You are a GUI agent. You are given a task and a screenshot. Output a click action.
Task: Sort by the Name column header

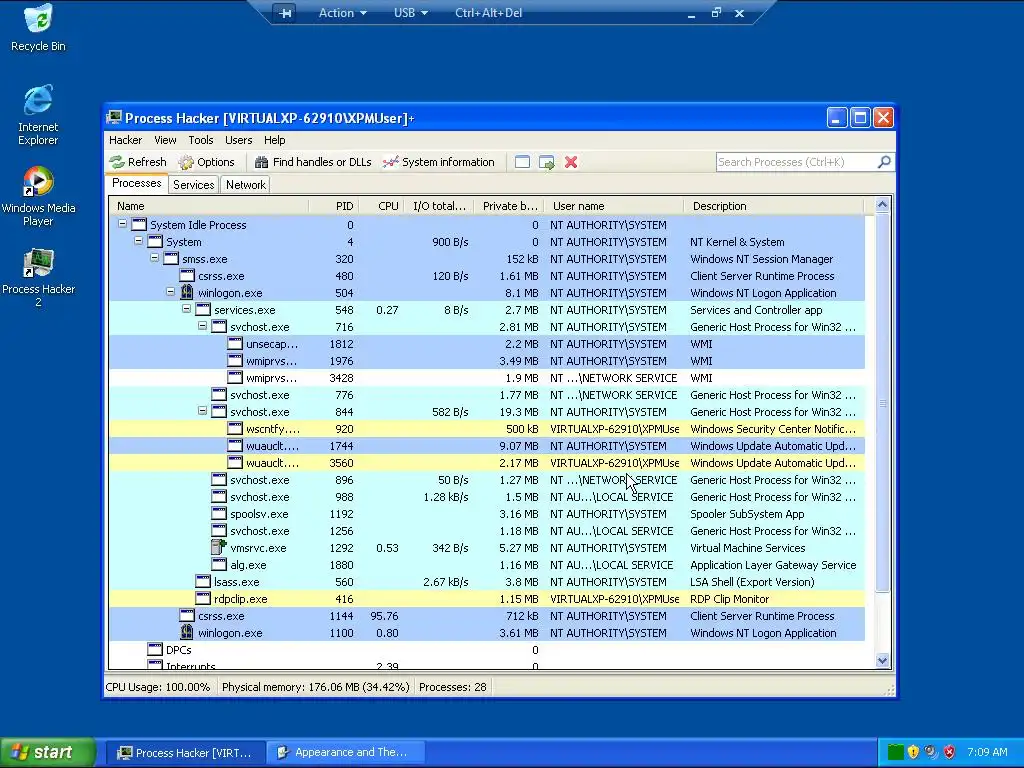coord(209,206)
